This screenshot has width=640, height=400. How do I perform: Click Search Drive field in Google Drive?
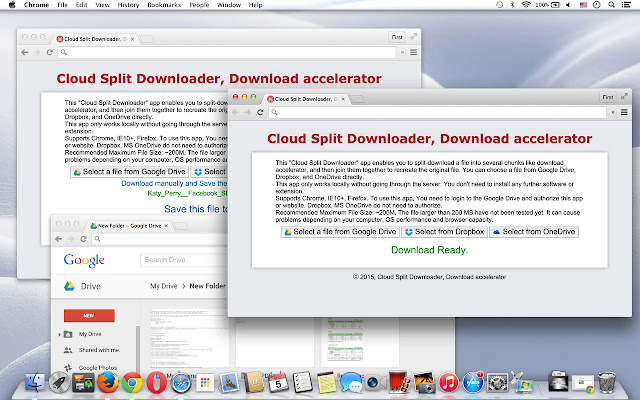(184, 260)
